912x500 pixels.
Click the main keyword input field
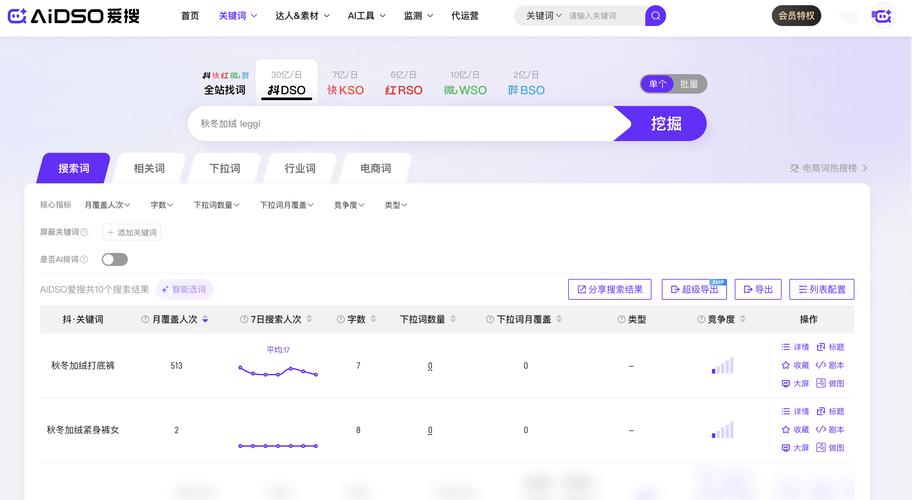pyautogui.click(x=400, y=124)
